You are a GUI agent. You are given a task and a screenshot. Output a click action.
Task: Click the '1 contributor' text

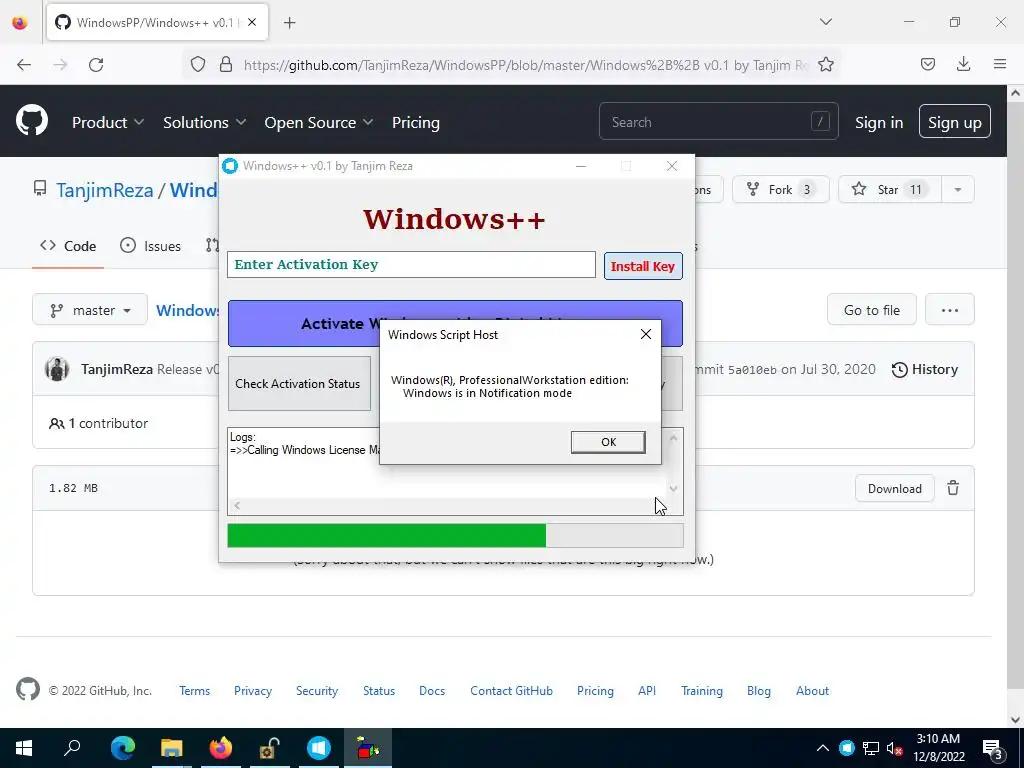click(x=108, y=423)
